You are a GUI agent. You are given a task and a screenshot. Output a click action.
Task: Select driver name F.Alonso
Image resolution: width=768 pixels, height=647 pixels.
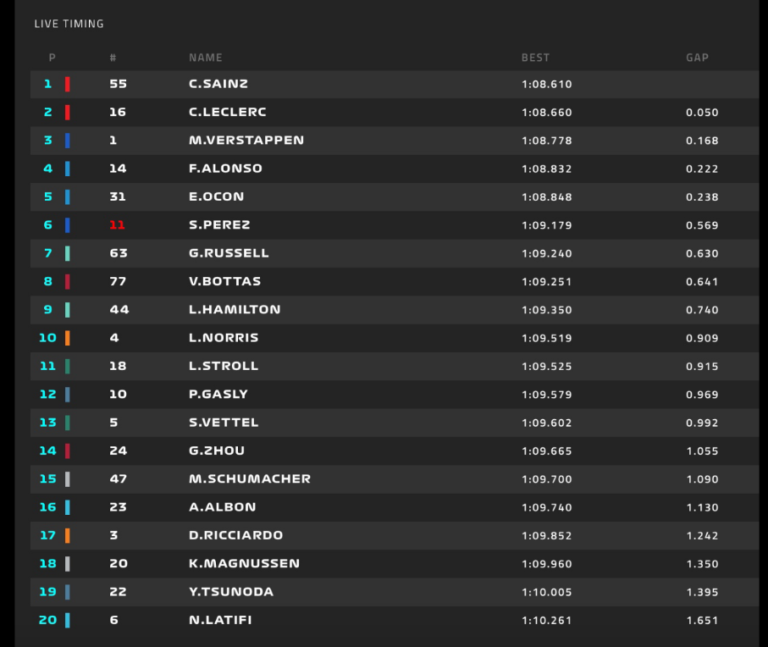point(224,169)
